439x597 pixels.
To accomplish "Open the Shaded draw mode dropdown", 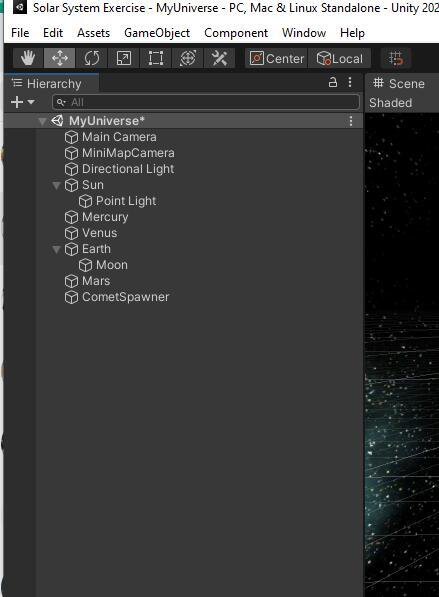I will (391, 102).
